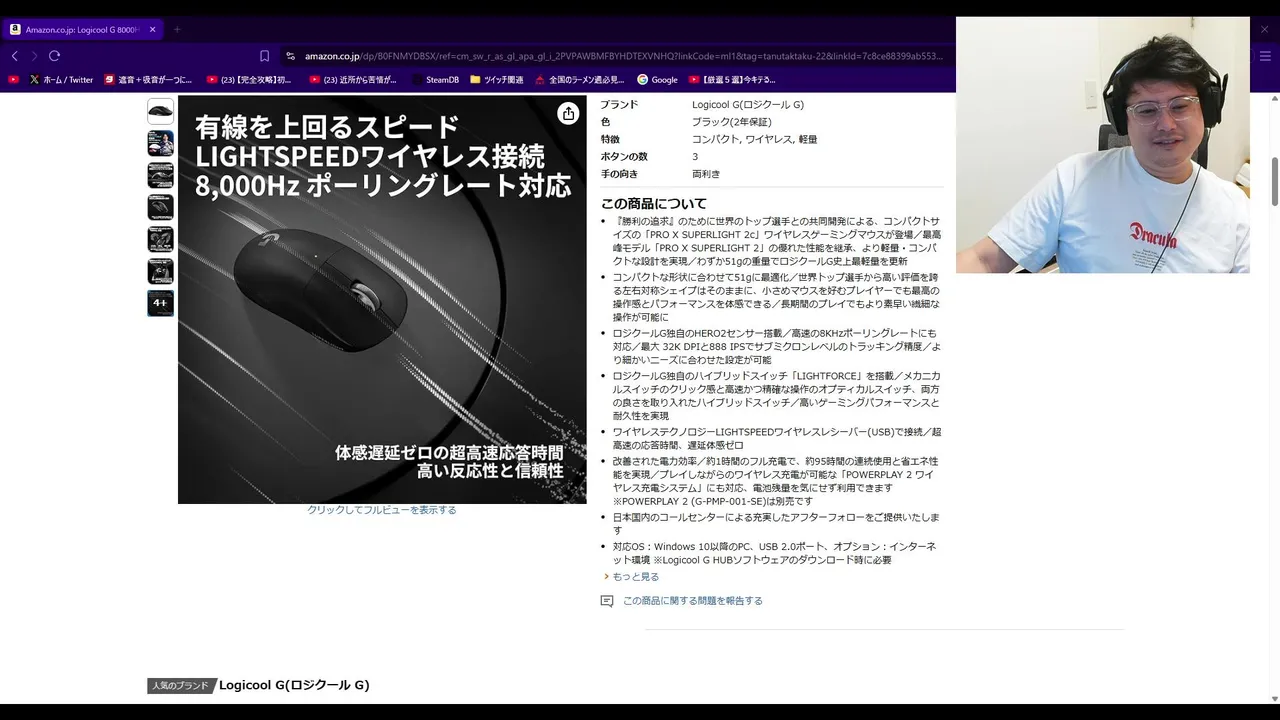Open the Logicool G(ロジクール G) brand heading
The image size is (1280, 720).
294,685
